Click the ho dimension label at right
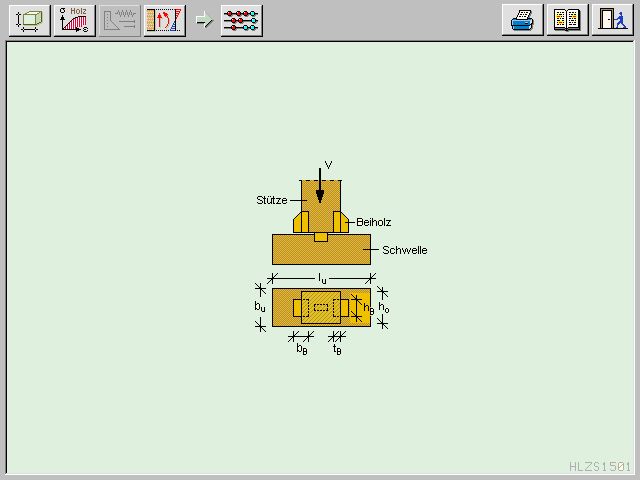This screenshot has width=640, height=480. tap(385, 307)
